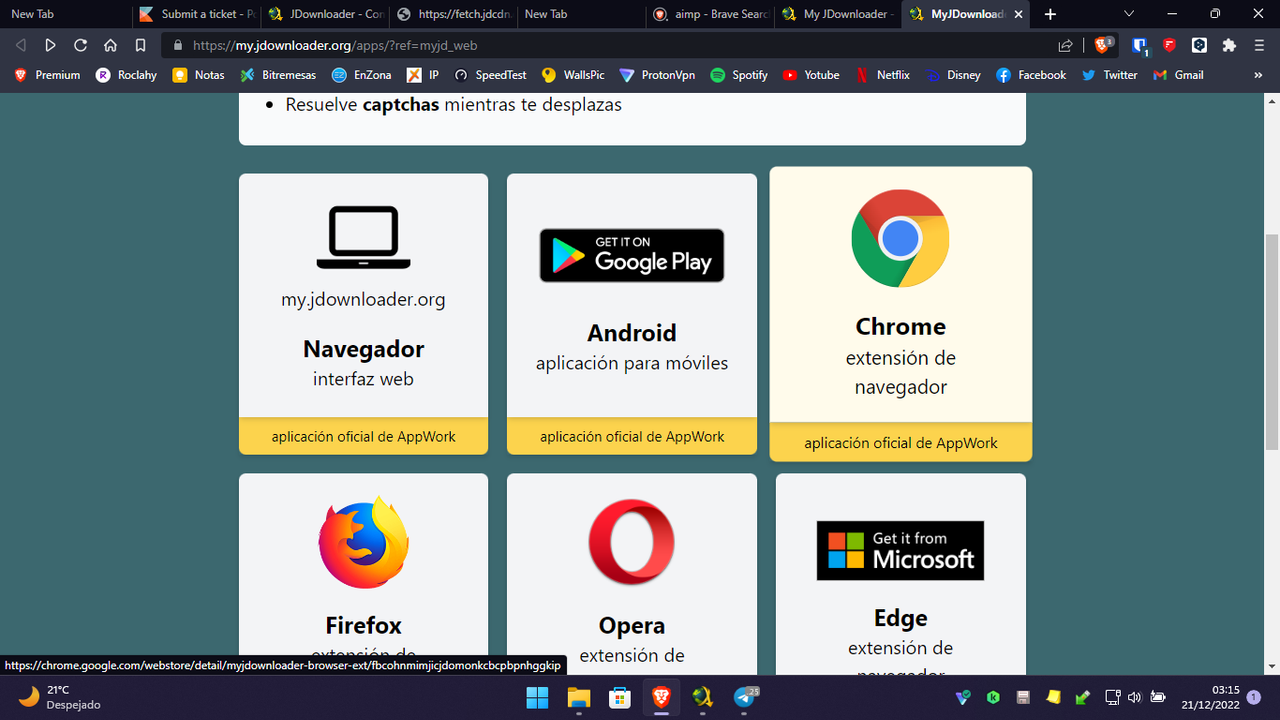Viewport: 1280px width, 720px height.
Task: Open the Gmail bookmark
Action: click(x=1178, y=75)
